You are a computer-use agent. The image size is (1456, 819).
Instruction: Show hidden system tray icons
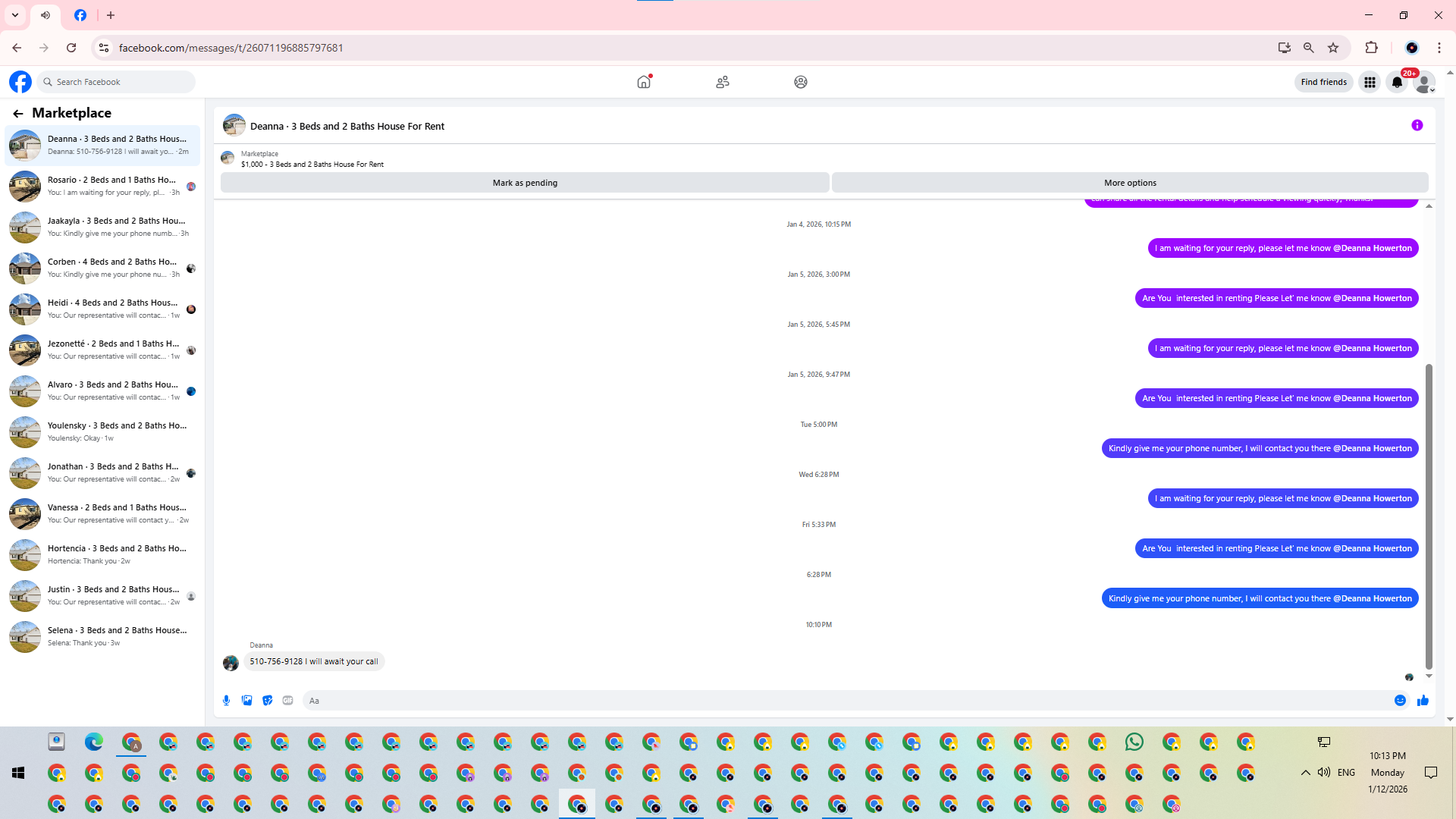tap(1305, 772)
